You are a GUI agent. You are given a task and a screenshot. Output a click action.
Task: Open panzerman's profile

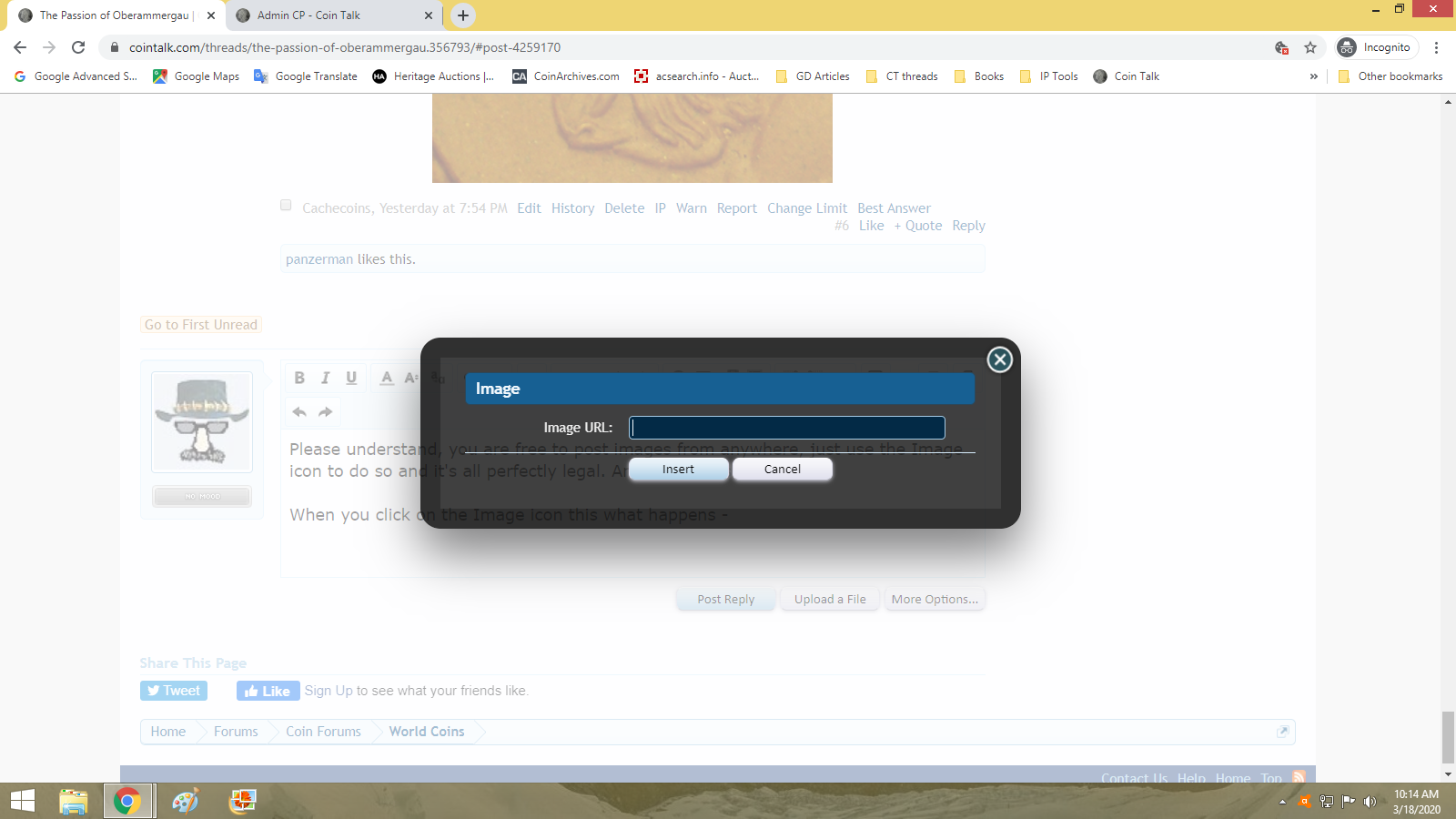[x=319, y=259]
